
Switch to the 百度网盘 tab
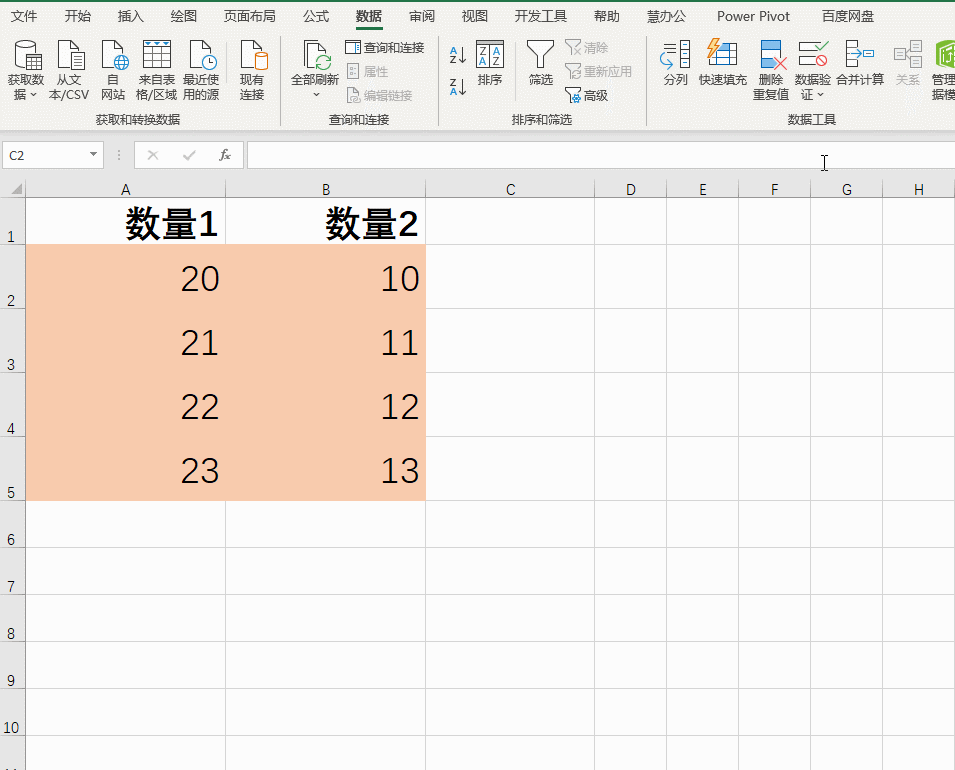848,16
